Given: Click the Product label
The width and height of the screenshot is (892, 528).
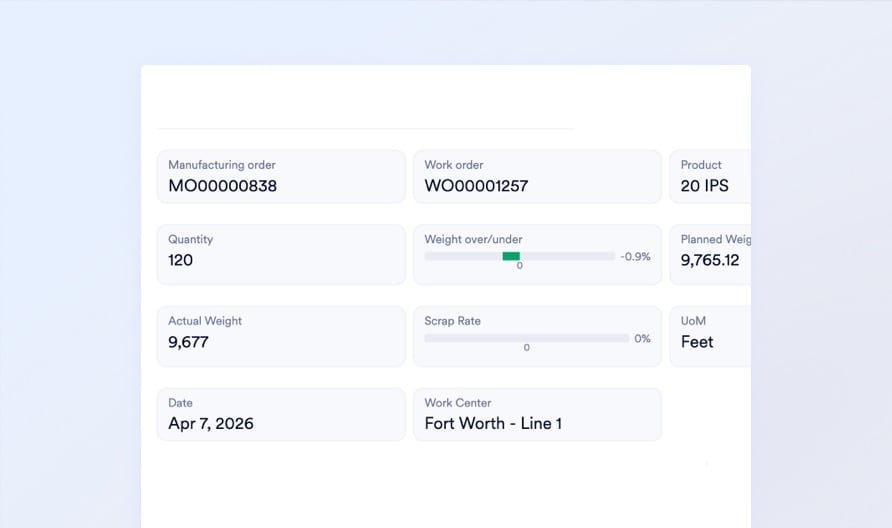Looking at the screenshot, I should point(701,165).
